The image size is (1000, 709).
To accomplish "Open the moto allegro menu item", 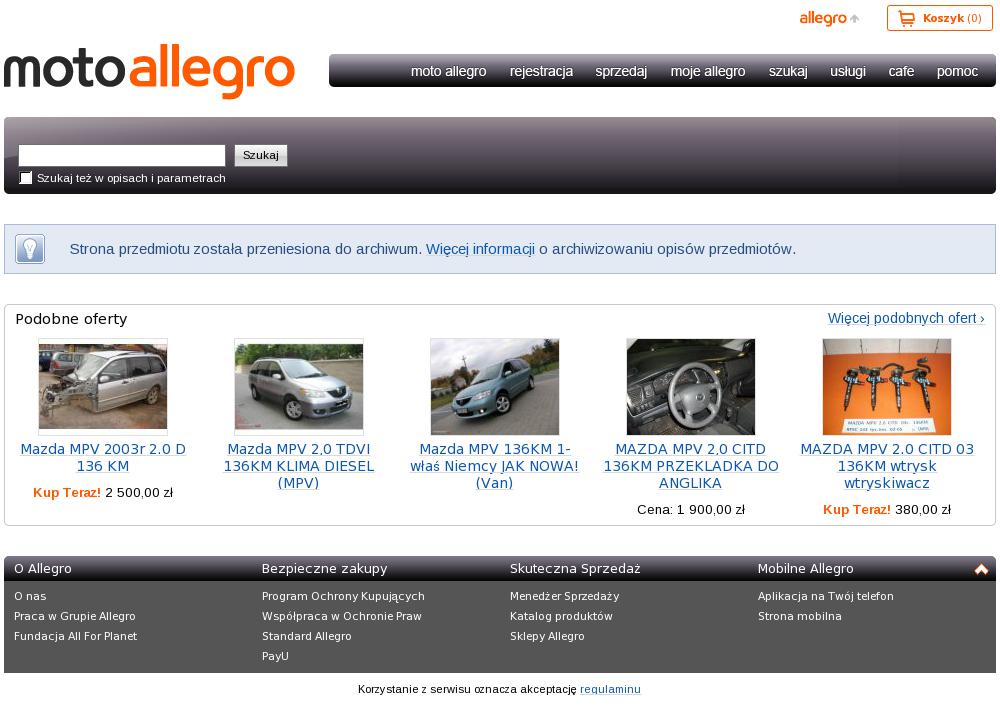I will [448, 71].
